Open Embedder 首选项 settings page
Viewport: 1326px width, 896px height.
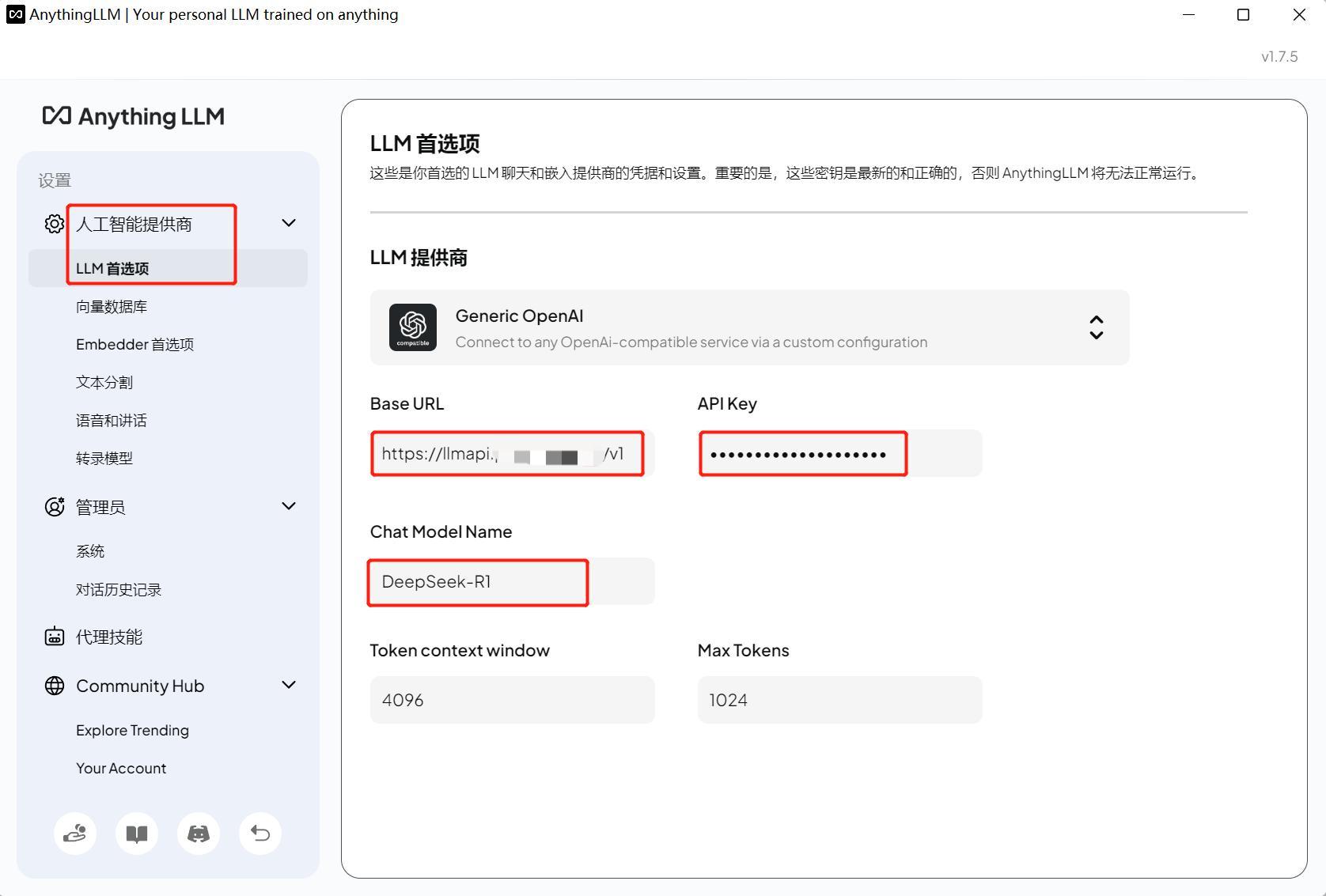134,345
